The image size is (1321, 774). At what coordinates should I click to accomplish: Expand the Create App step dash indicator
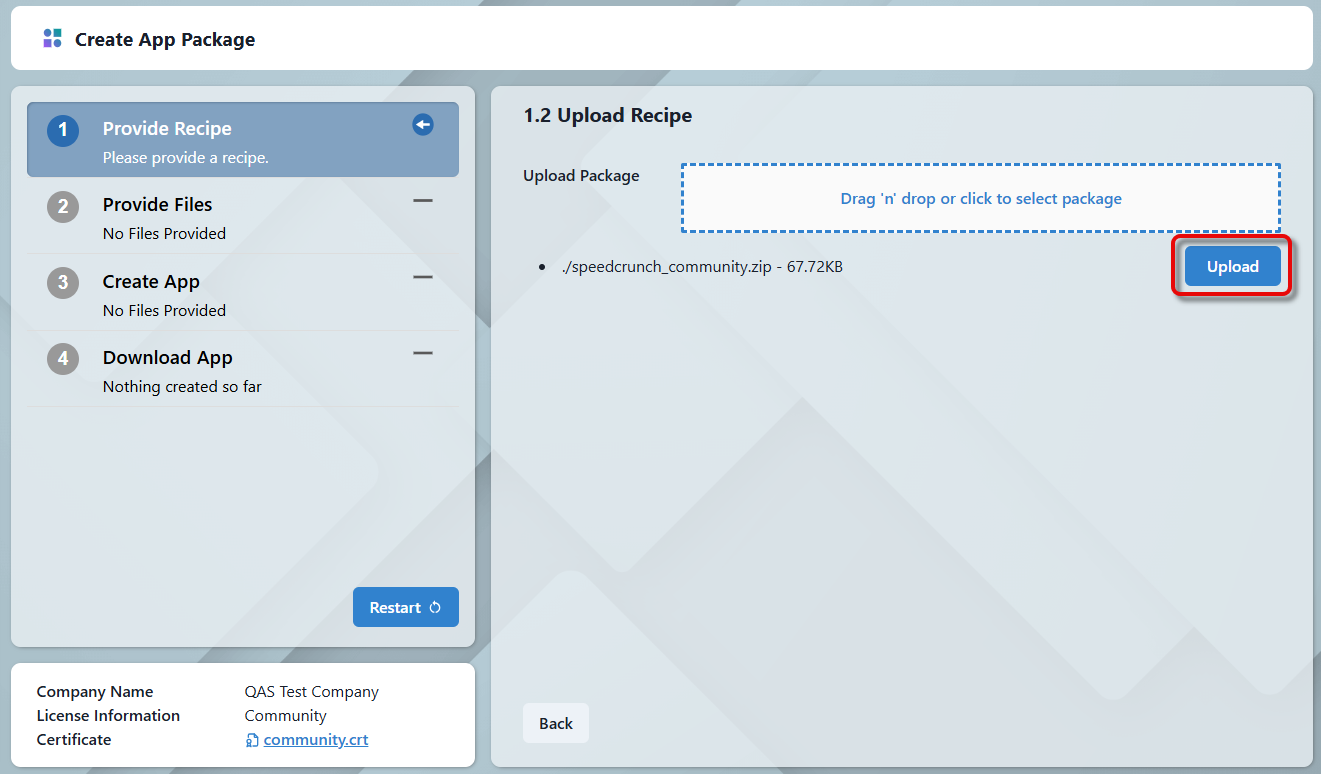point(423,277)
